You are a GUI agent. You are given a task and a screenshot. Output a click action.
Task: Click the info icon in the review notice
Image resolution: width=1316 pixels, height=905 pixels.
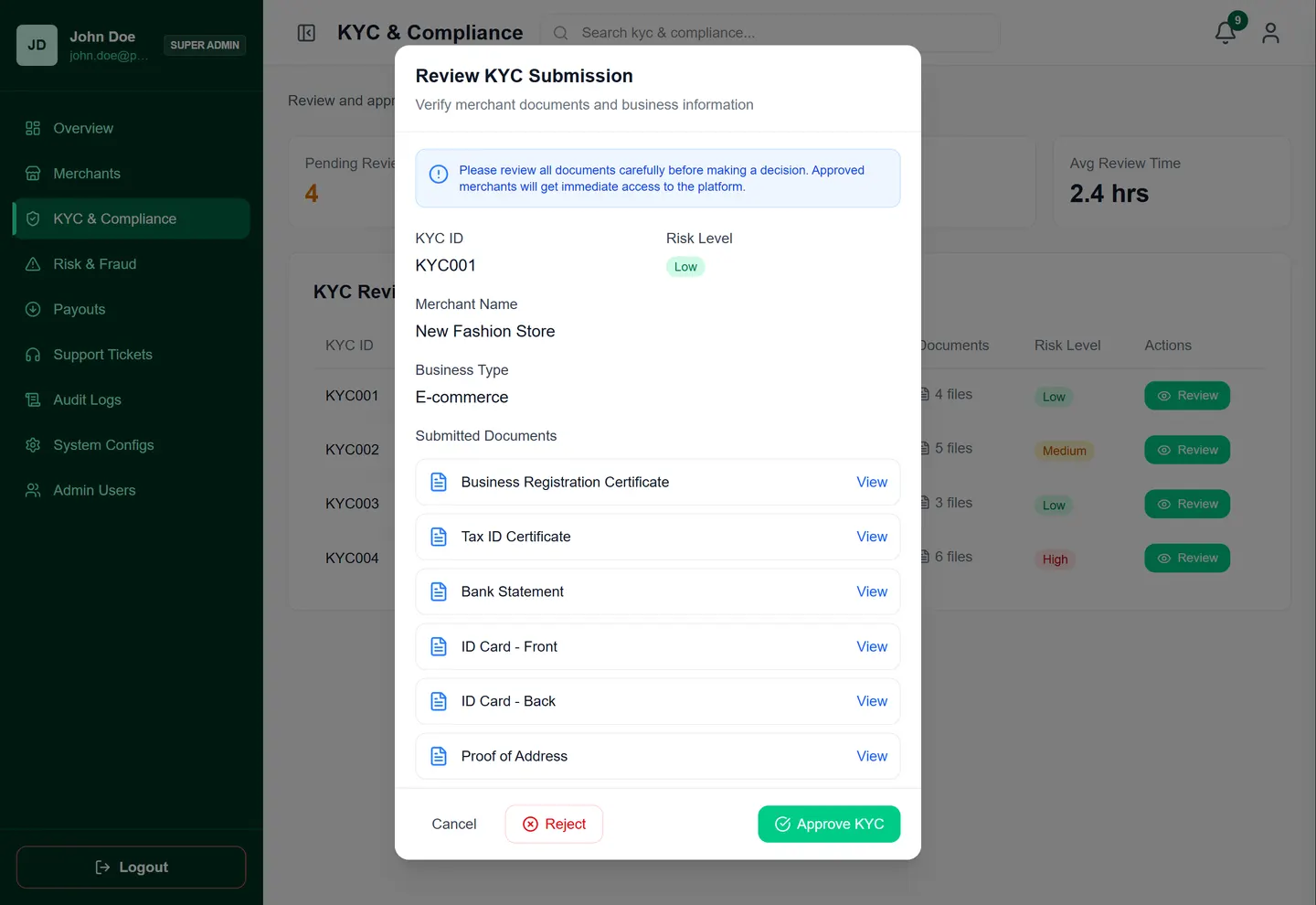(x=439, y=174)
